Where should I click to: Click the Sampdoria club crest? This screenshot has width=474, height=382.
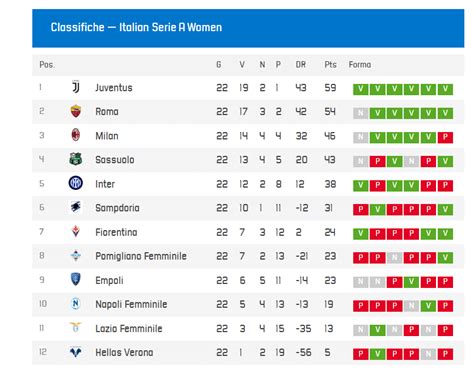tap(76, 207)
